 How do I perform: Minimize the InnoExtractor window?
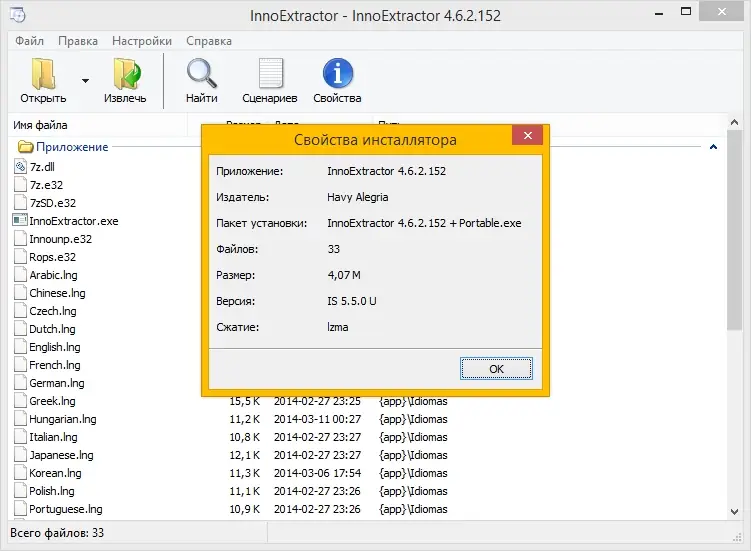point(659,13)
